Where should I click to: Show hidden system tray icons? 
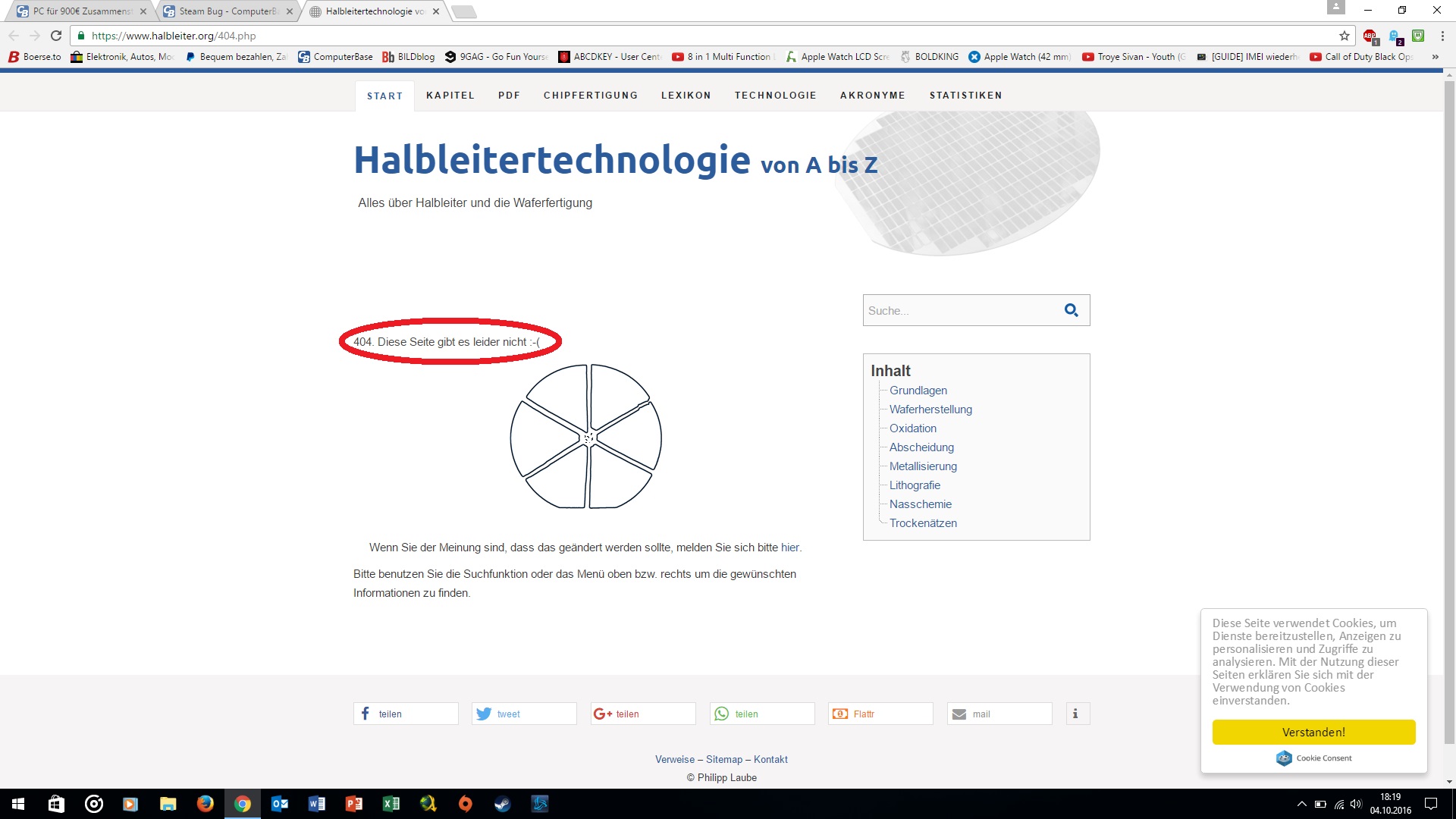pos(1301,804)
